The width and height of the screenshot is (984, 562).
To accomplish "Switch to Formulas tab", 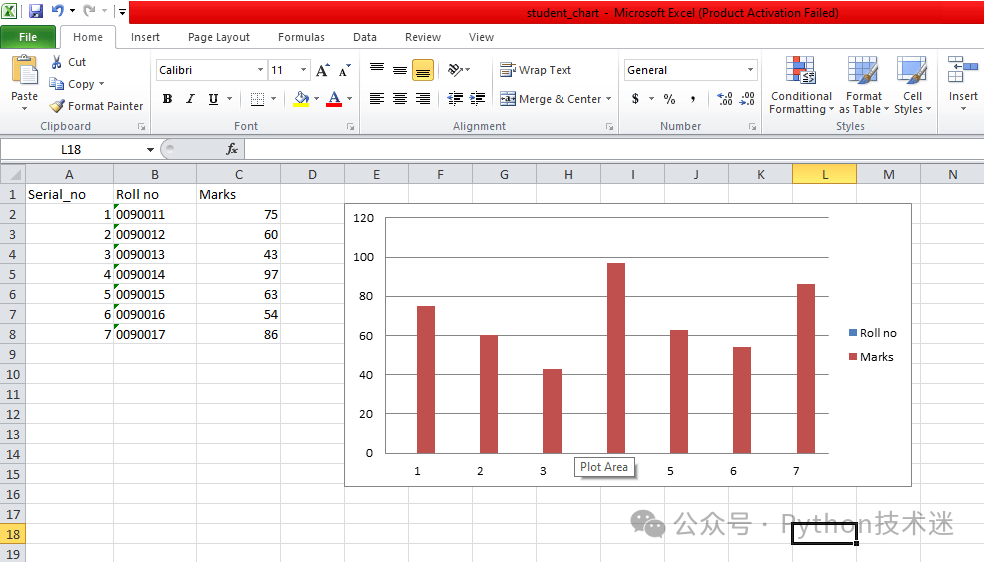I will pyautogui.click(x=301, y=37).
